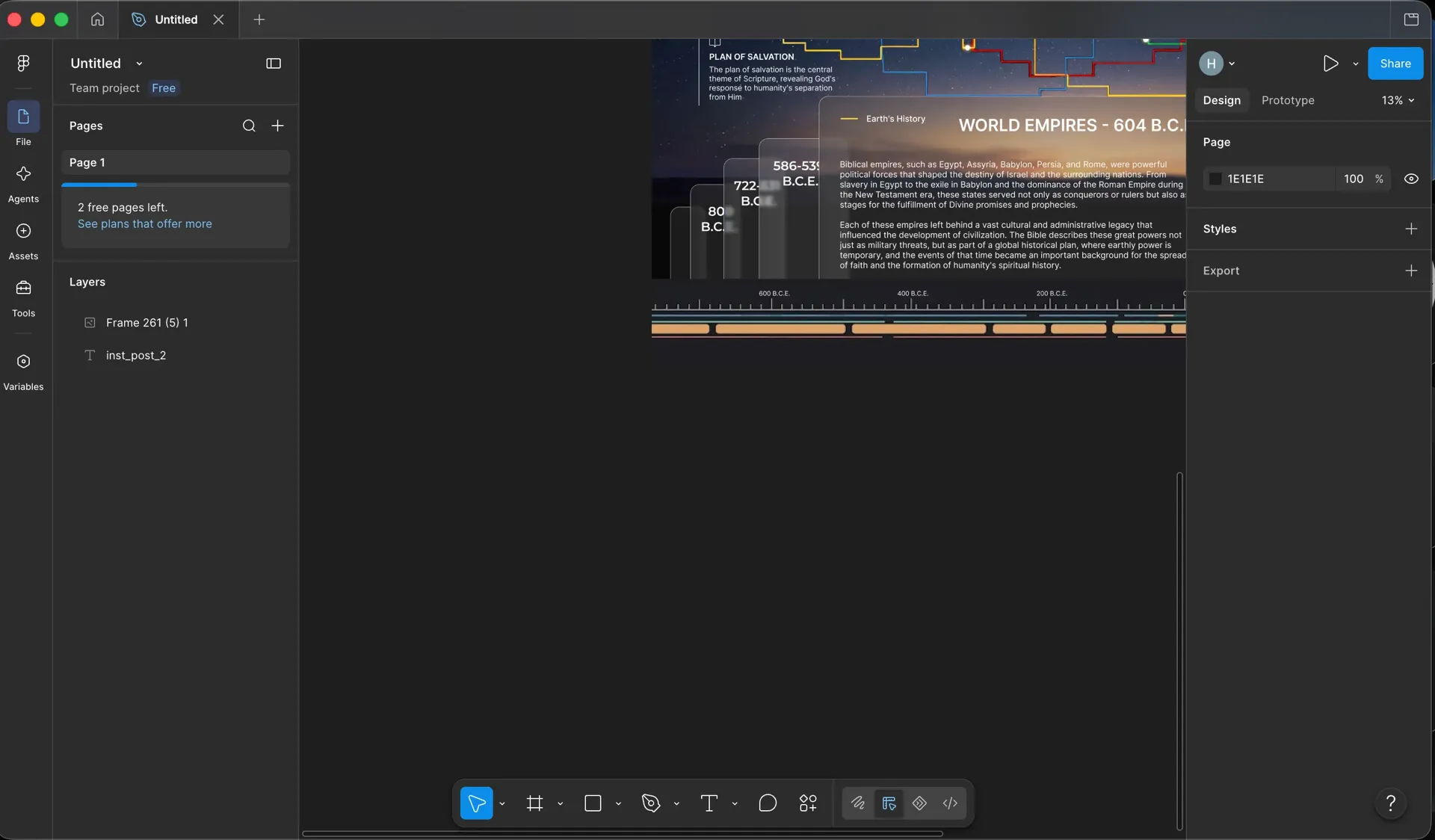
Task: Switch to the Design tab
Action: pyautogui.click(x=1221, y=100)
